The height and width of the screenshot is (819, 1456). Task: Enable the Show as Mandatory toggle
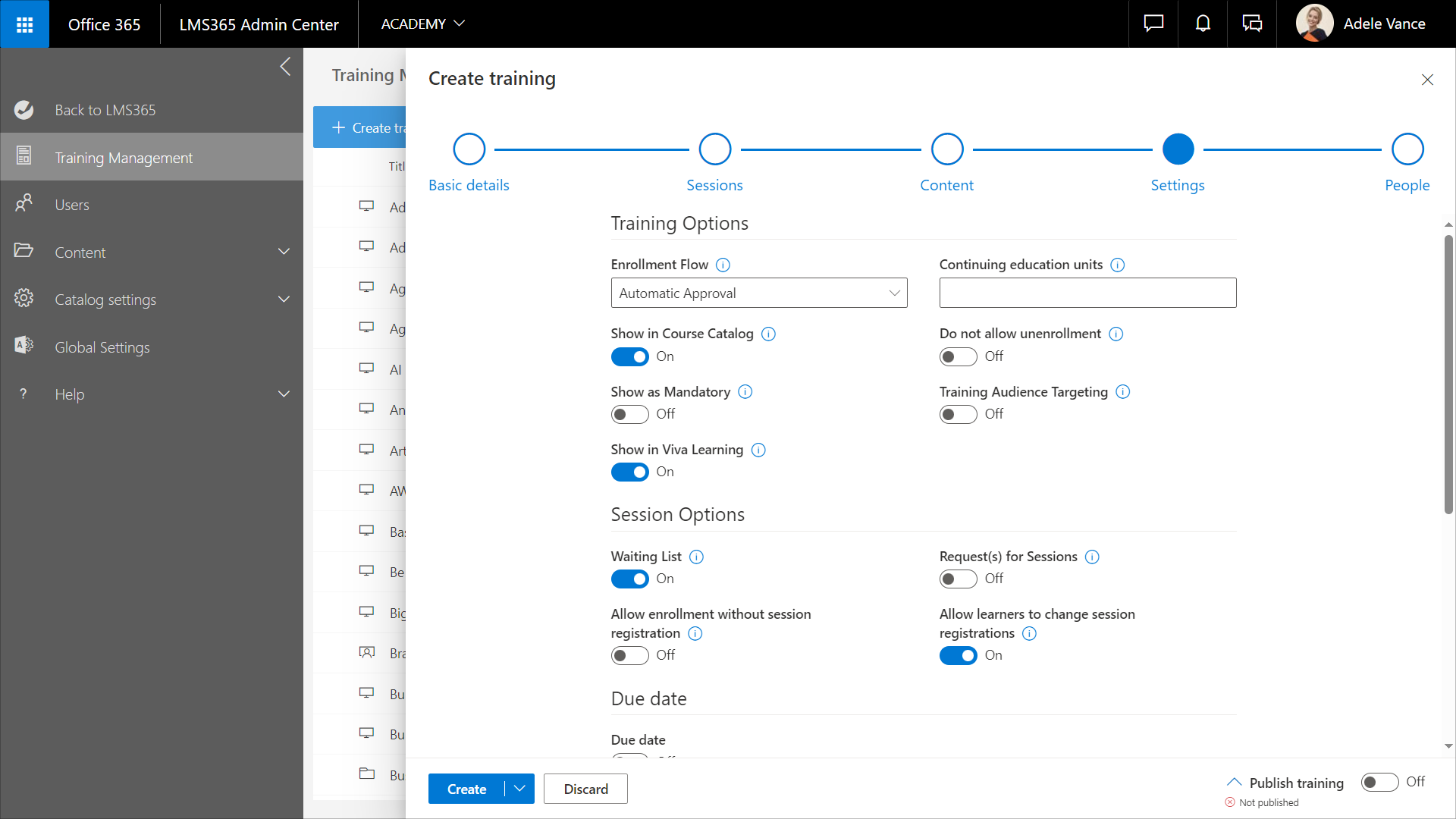pos(629,414)
